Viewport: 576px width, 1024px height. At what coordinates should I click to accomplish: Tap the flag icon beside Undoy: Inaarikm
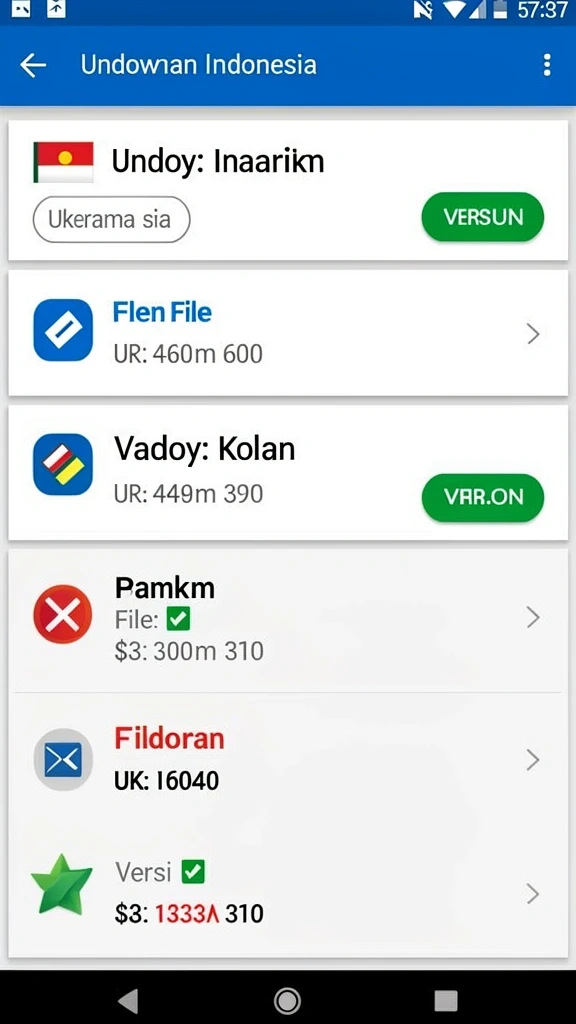63,162
